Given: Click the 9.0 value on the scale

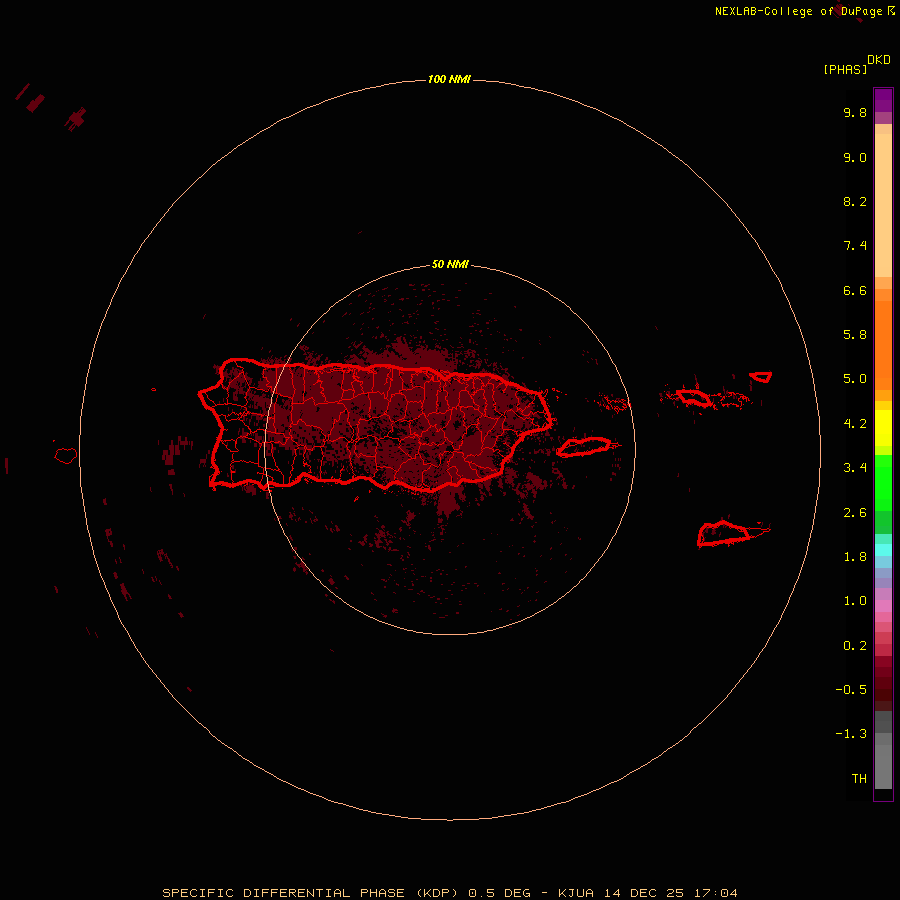Looking at the screenshot, I should pyautogui.click(x=855, y=157).
